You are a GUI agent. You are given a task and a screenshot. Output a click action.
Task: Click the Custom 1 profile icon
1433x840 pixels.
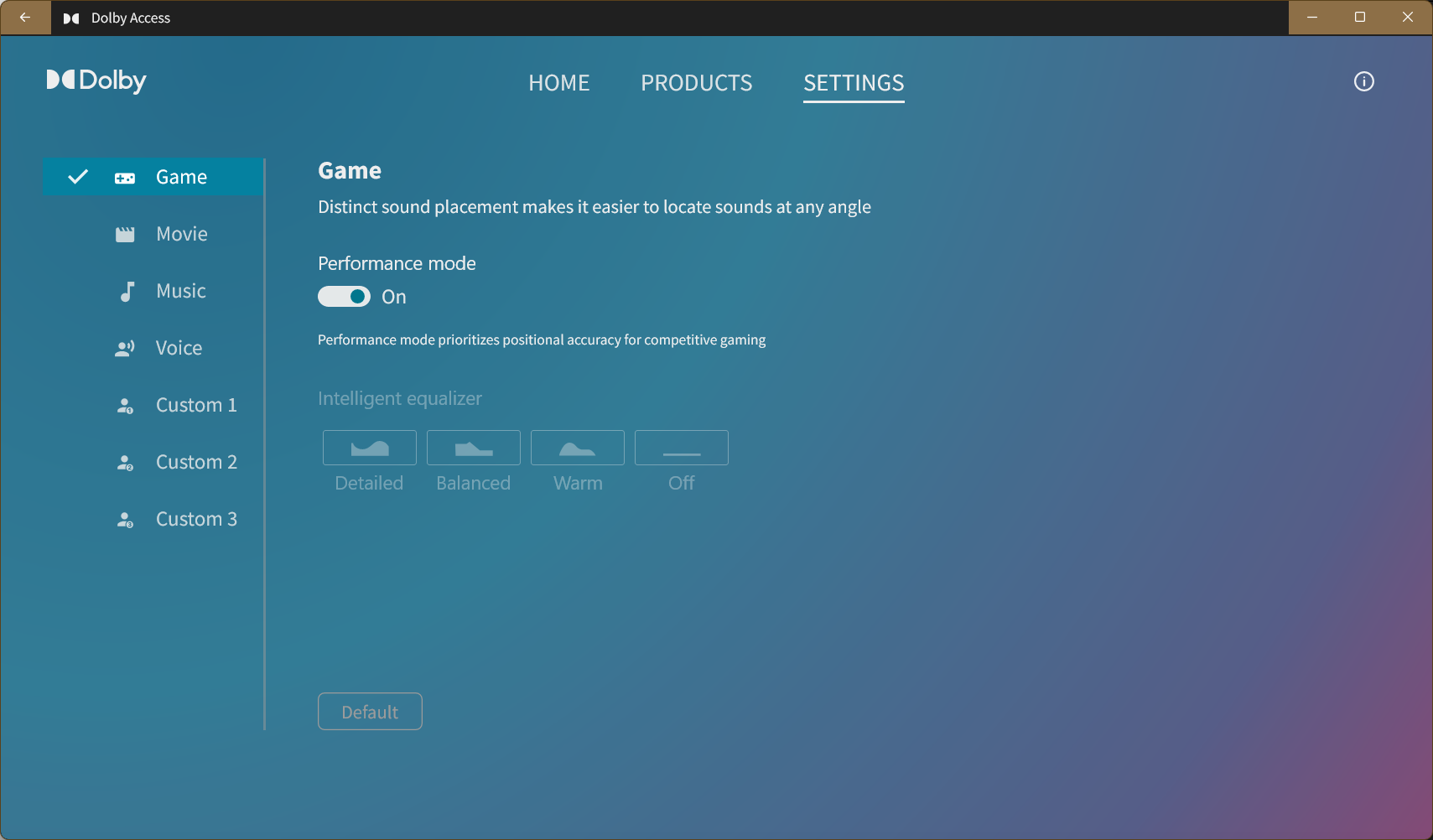click(x=125, y=406)
